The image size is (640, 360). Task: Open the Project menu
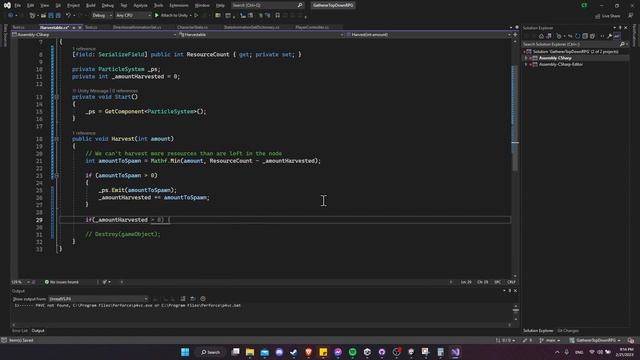[73, 5]
